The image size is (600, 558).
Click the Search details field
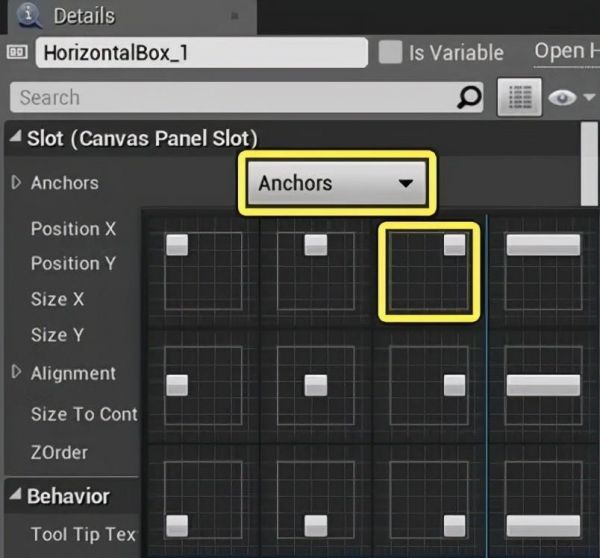tap(230, 97)
